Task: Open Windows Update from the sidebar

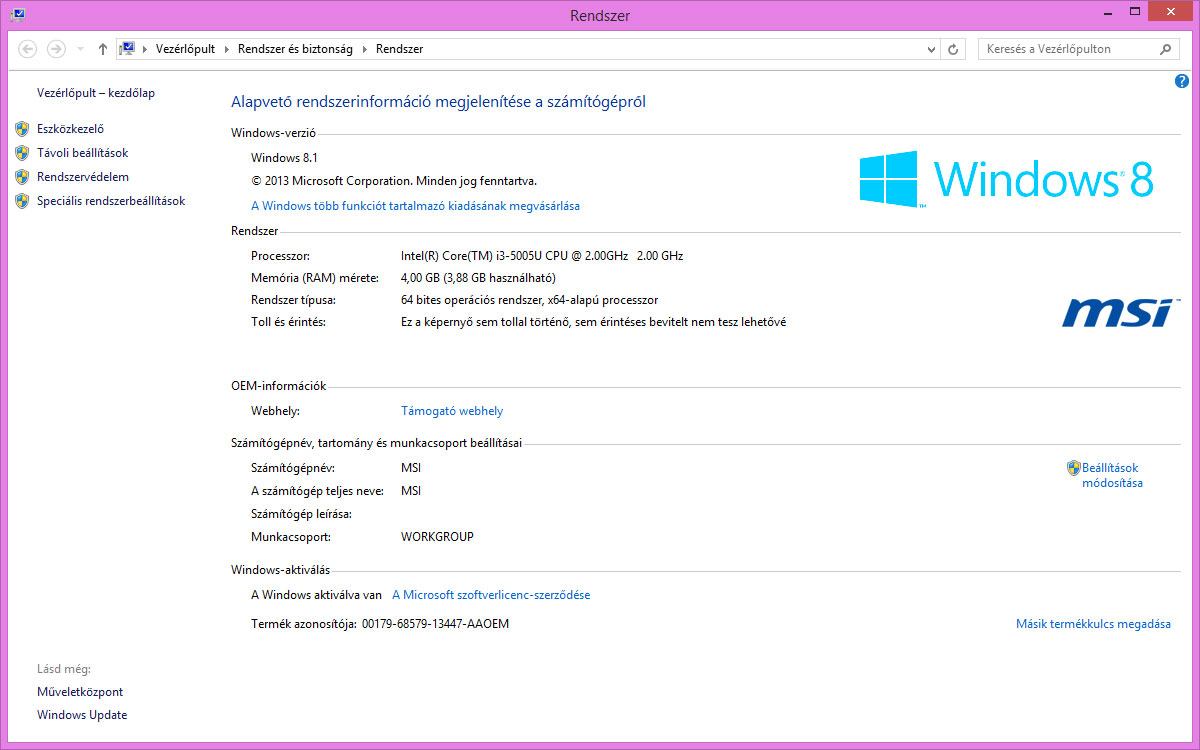Action: pos(82,715)
